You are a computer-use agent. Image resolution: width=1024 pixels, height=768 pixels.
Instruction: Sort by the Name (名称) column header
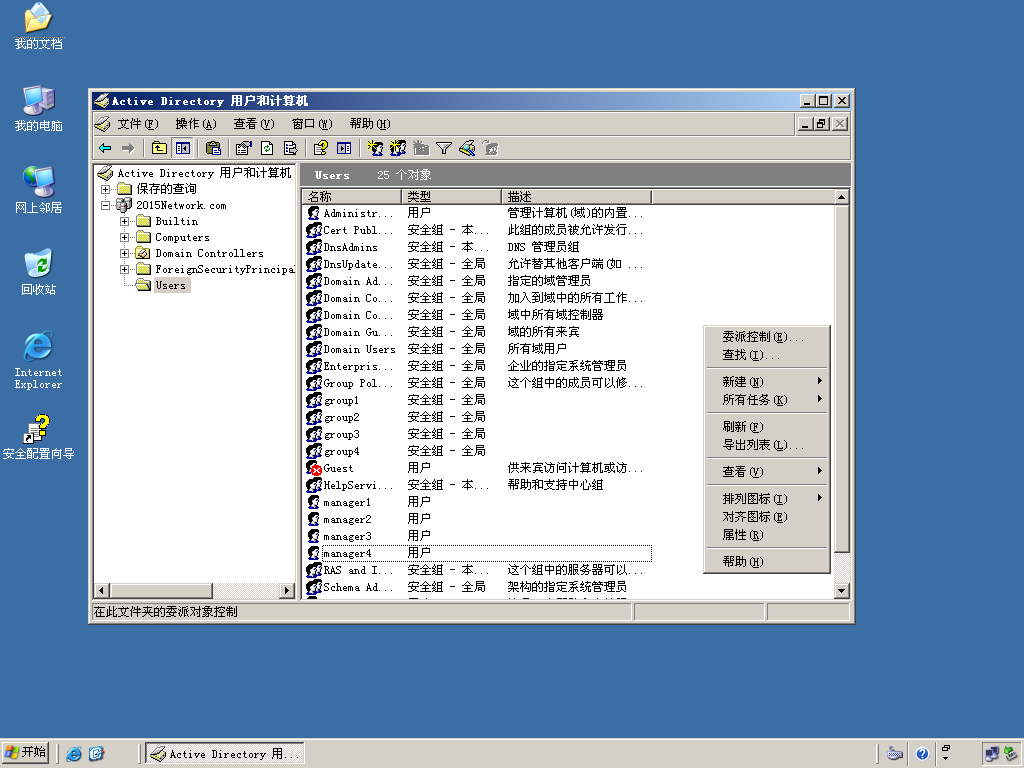[352, 197]
